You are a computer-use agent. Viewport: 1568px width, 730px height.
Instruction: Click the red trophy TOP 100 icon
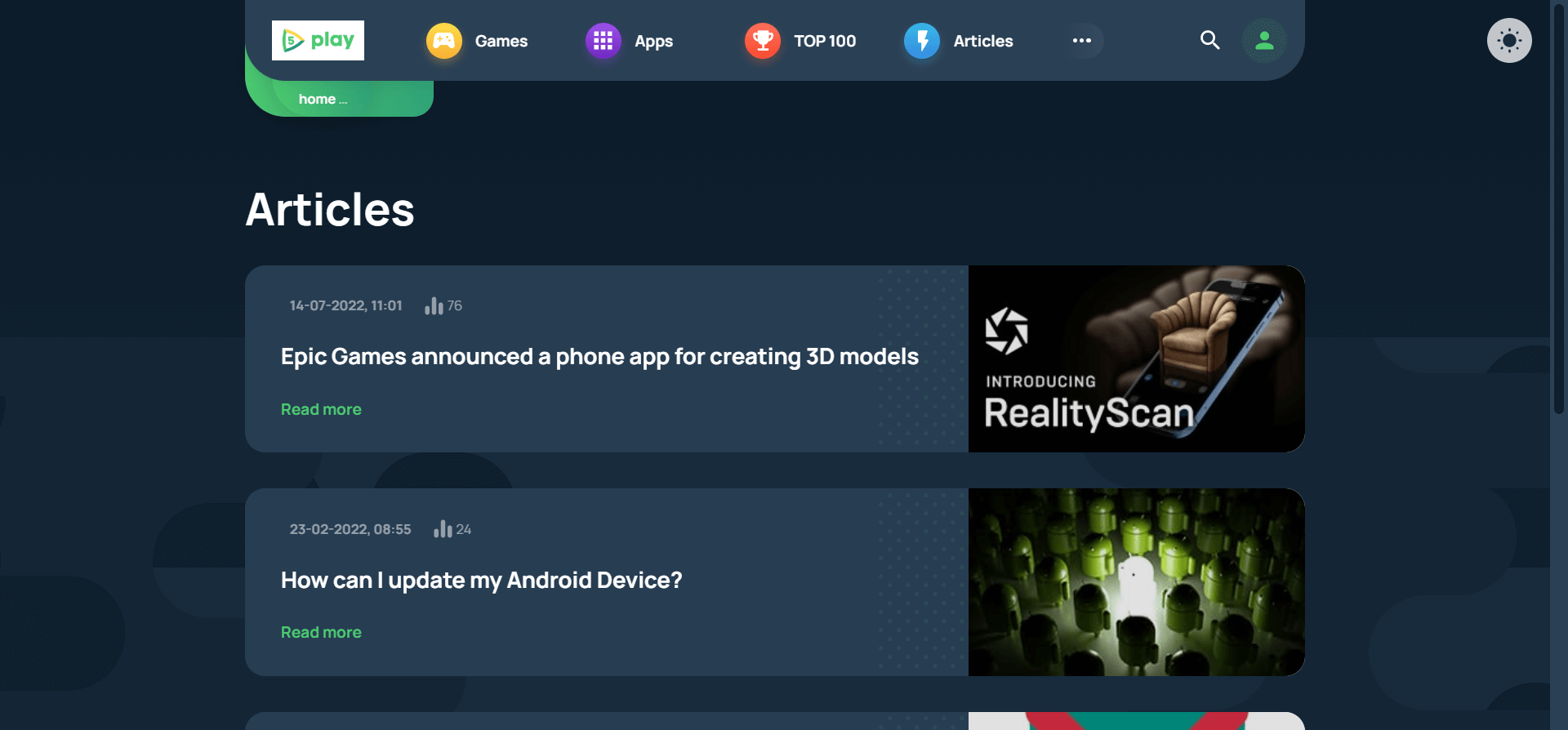pyautogui.click(x=762, y=41)
